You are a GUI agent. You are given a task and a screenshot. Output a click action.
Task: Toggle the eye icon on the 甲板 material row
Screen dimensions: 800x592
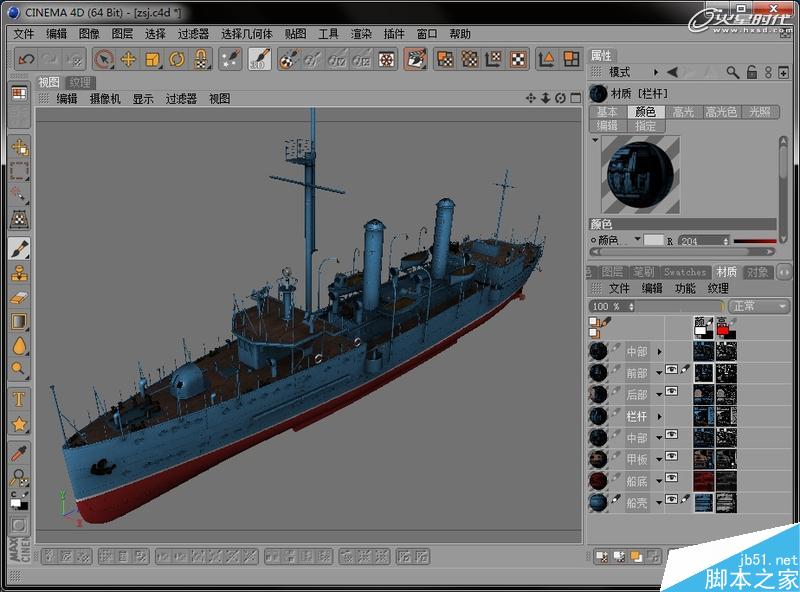(x=672, y=457)
